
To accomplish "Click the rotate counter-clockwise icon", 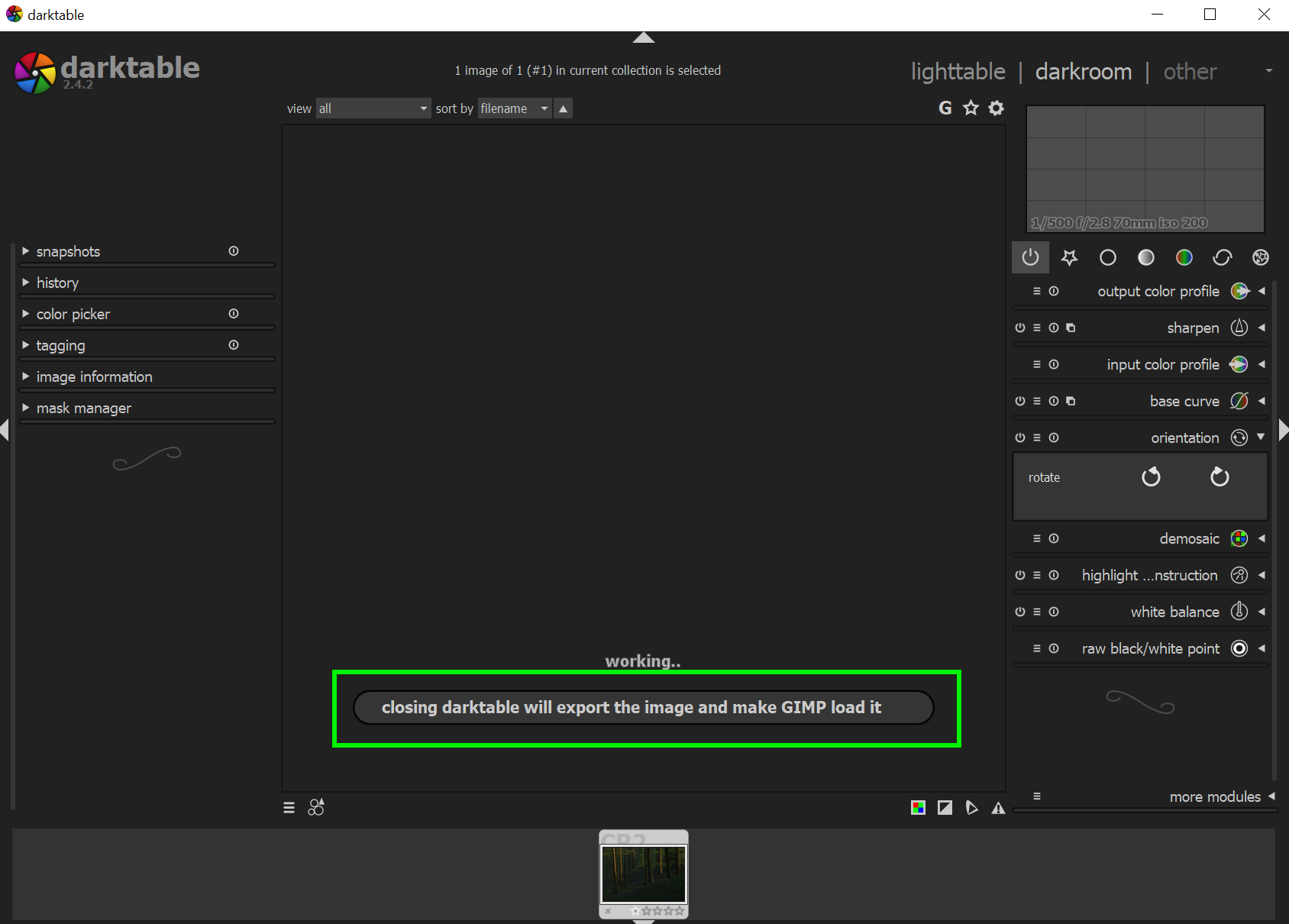I will [x=1151, y=477].
